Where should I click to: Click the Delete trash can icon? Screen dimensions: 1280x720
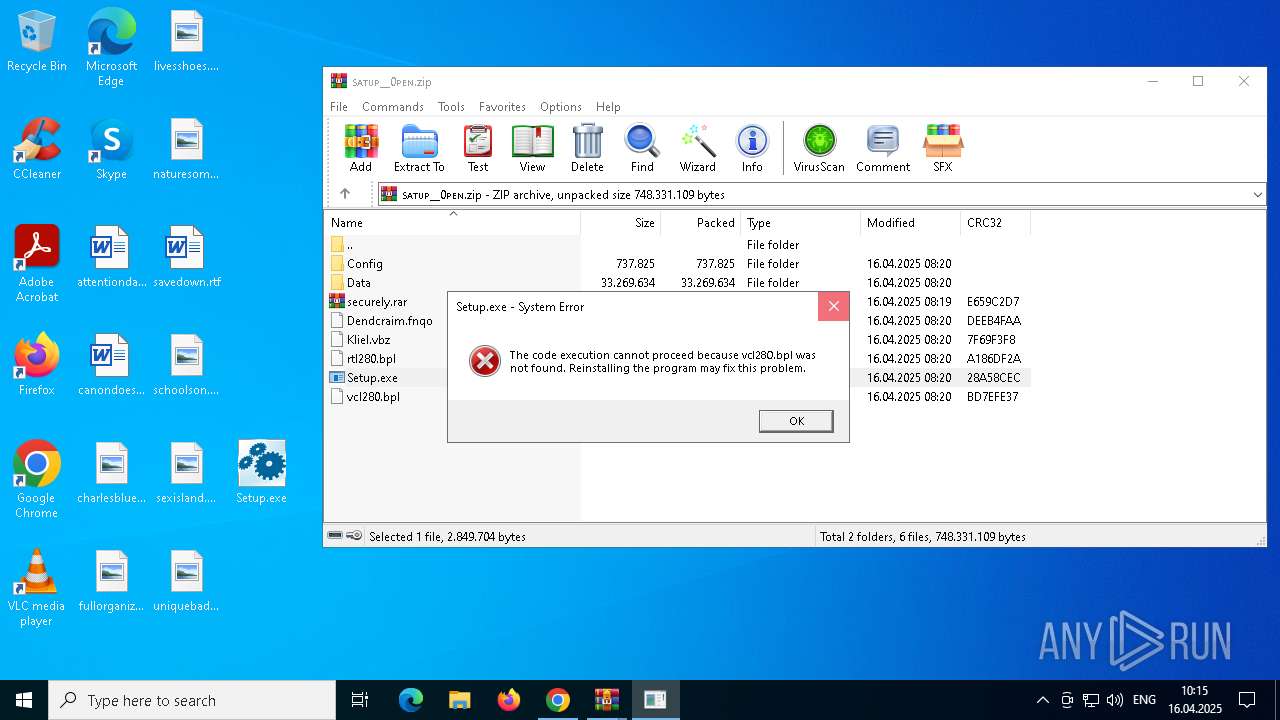[587, 148]
